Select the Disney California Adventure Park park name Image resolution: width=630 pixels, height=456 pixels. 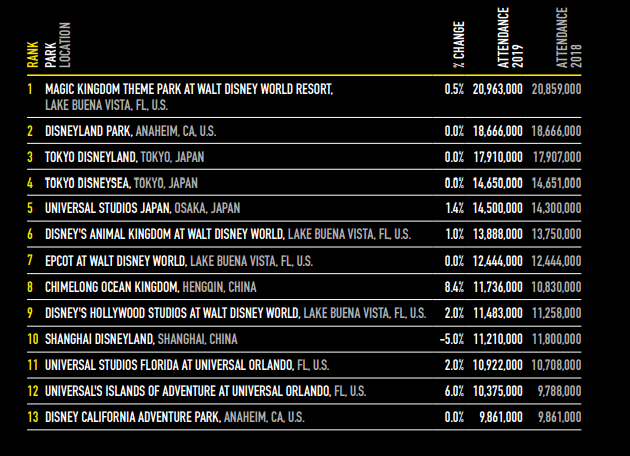(x=133, y=417)
